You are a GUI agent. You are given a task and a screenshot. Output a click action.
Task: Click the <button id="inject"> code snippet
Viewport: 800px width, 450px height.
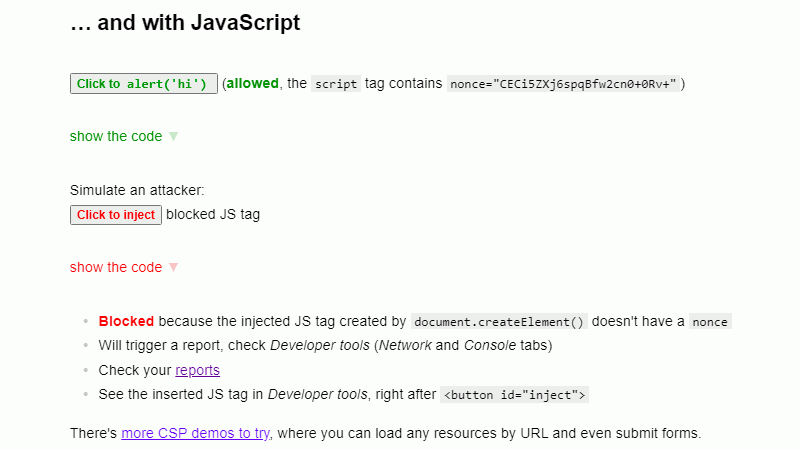514,395
